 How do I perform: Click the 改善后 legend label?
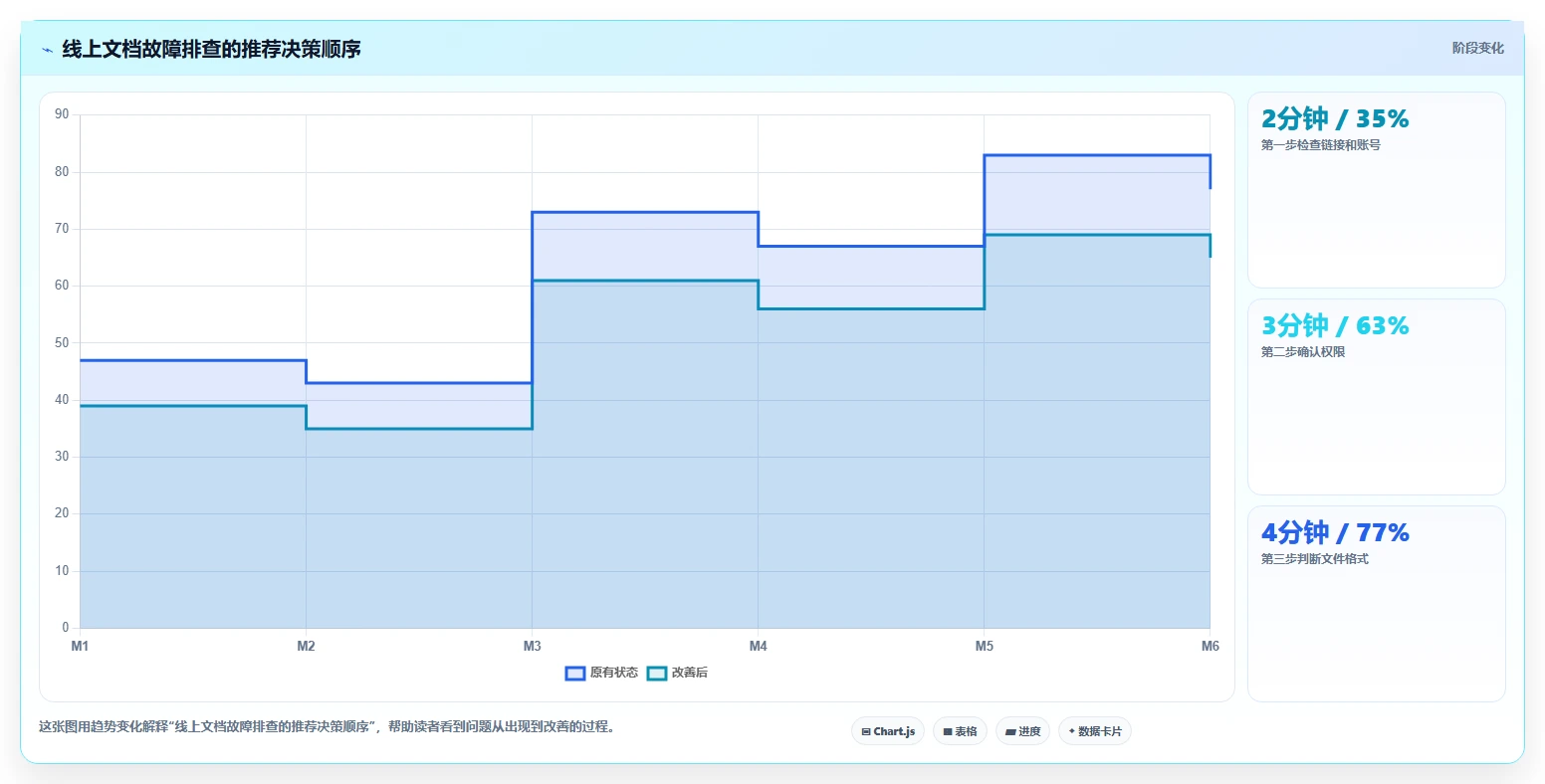tap(690, 674)
